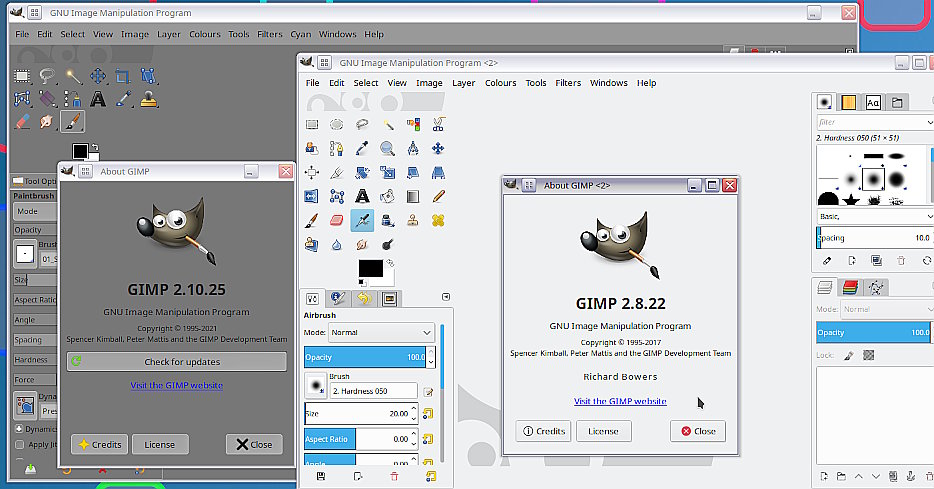
Task: Expand the Basic brush tag dropdown
Action: point(874,216)
